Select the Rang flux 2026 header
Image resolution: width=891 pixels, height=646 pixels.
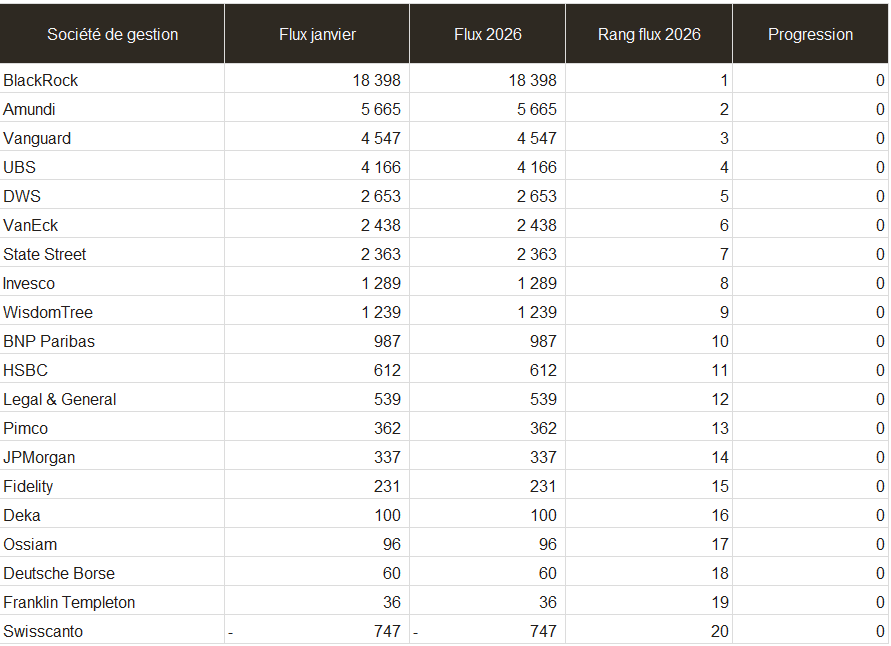point(649,34)
